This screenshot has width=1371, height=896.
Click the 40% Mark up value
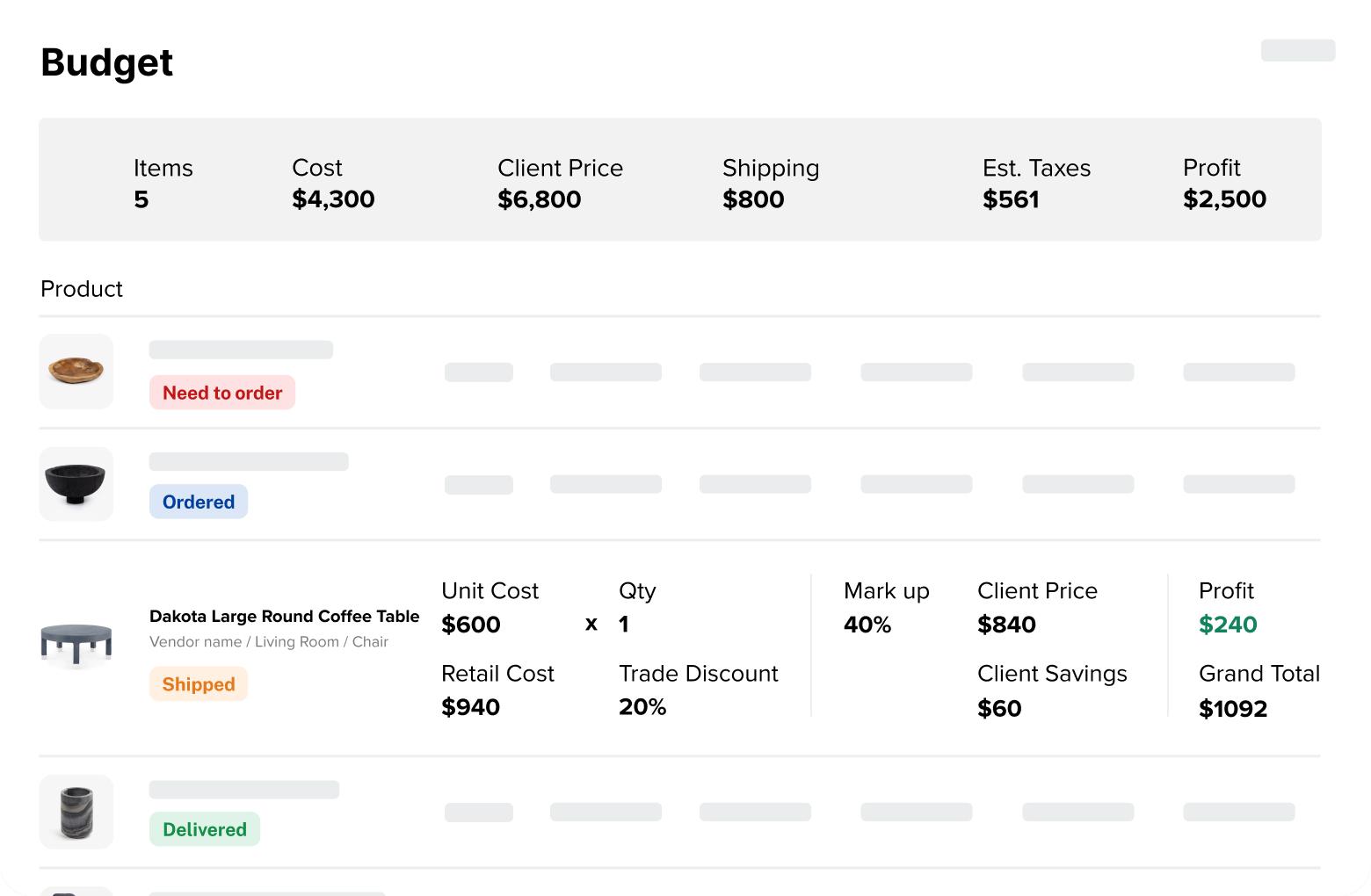[x=867, y=625]
